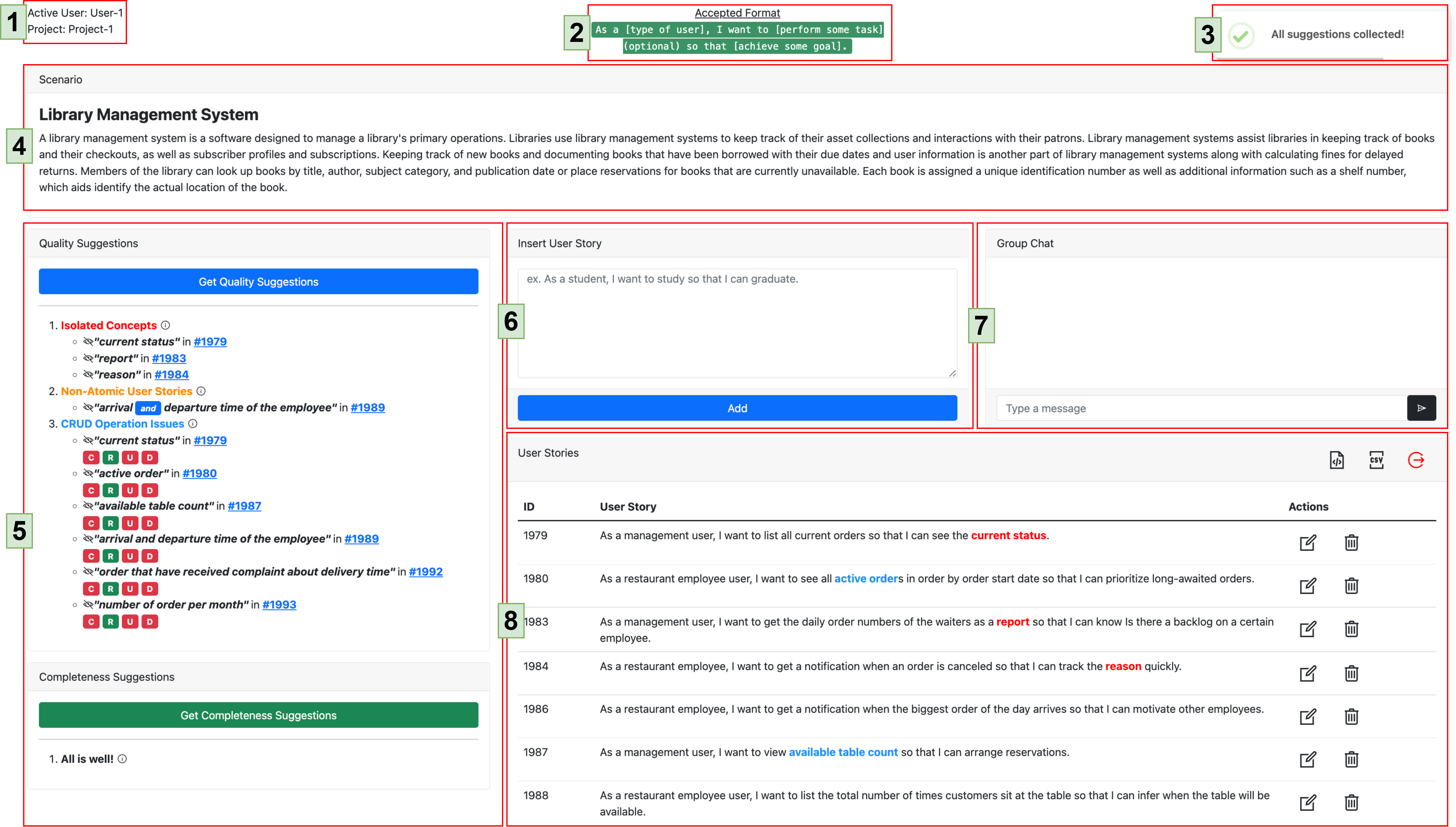The image size is (1456, 827).
Task: Open info icon beside Isolated Concepts
Action: pos(165,325)
